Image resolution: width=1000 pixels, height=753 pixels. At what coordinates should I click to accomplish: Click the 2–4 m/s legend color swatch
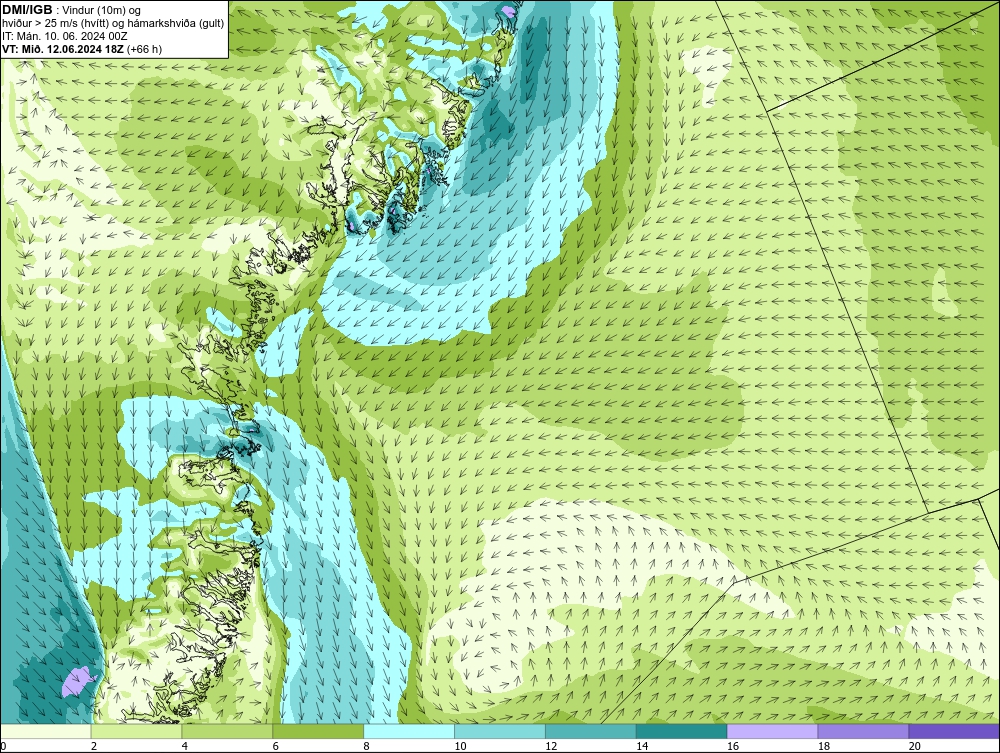pyautogui.click(x=136, y=731)
